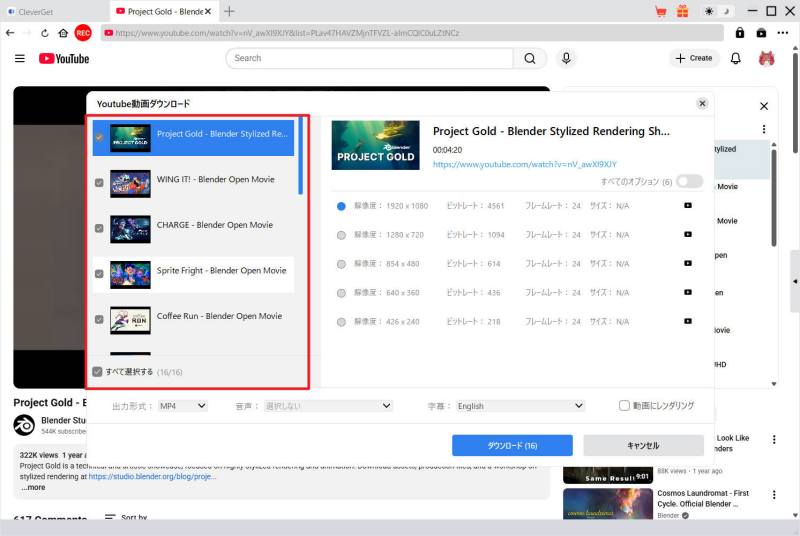Go back with the browser back arrow
Image resolution: width=800 pixels, height=536 pixels.
10,33
